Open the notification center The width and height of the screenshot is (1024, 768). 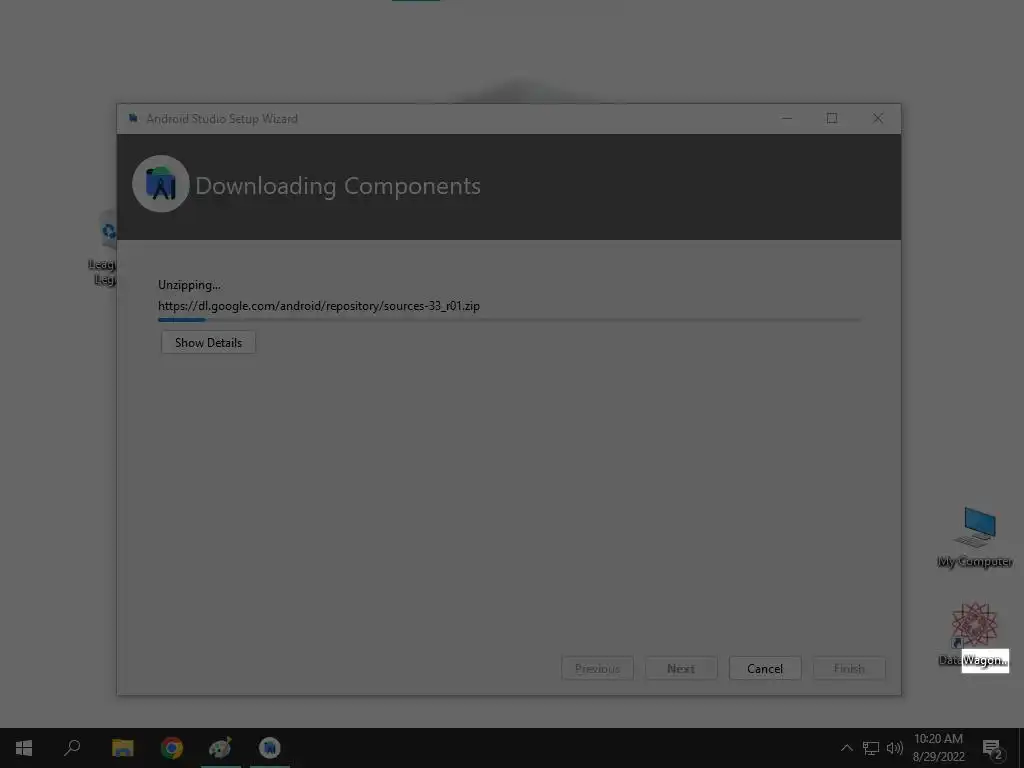[x=993, y=748]
